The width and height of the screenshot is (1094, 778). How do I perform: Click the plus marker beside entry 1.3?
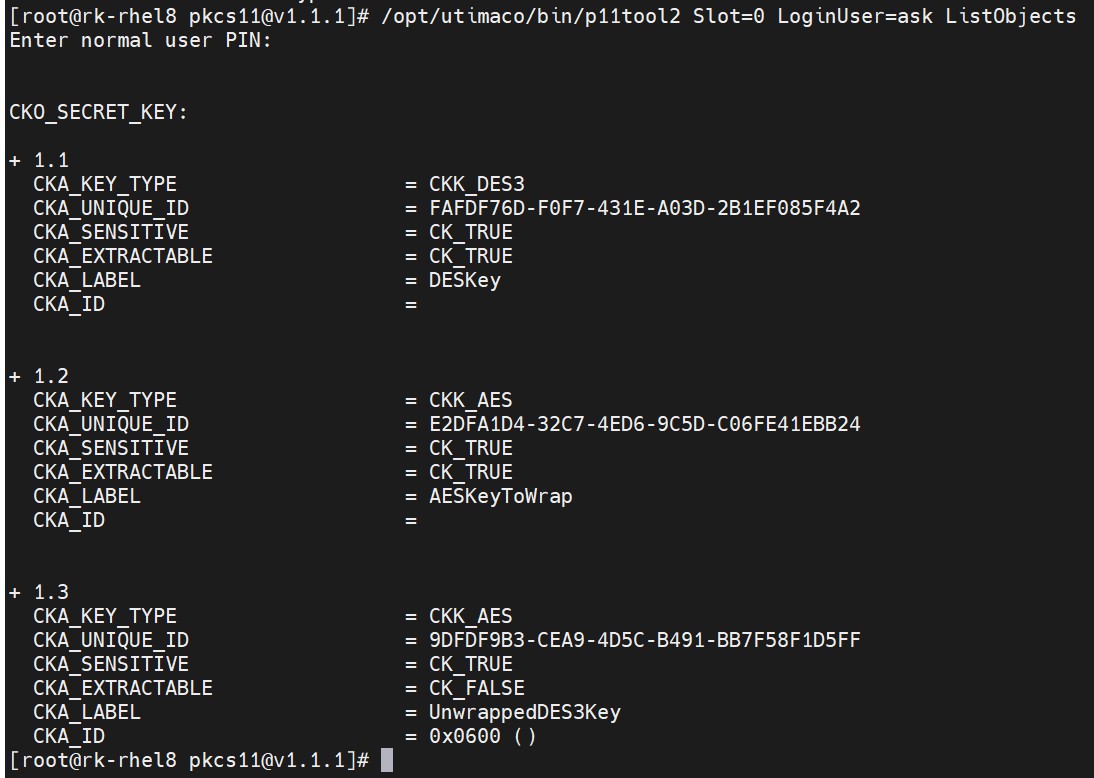click(x=15, y=592)
